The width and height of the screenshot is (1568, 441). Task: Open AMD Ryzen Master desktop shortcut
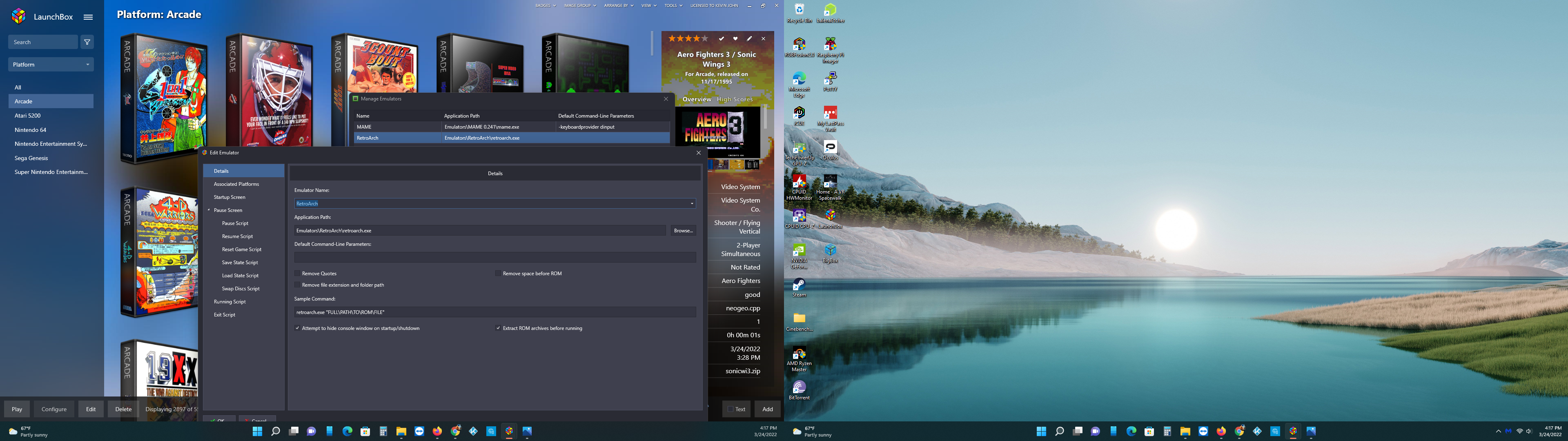click(799, 359)
